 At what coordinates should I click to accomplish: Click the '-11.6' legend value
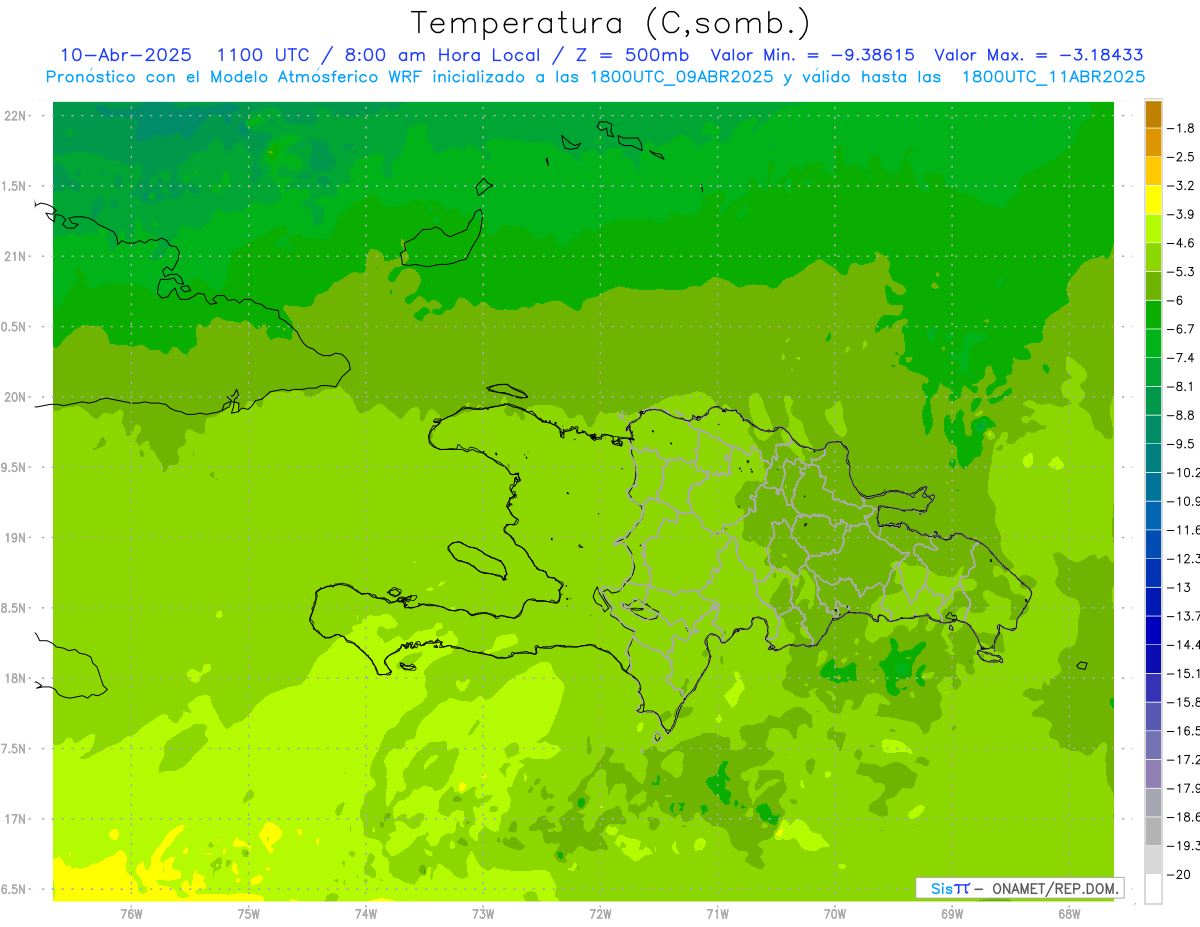(1185, 530)
